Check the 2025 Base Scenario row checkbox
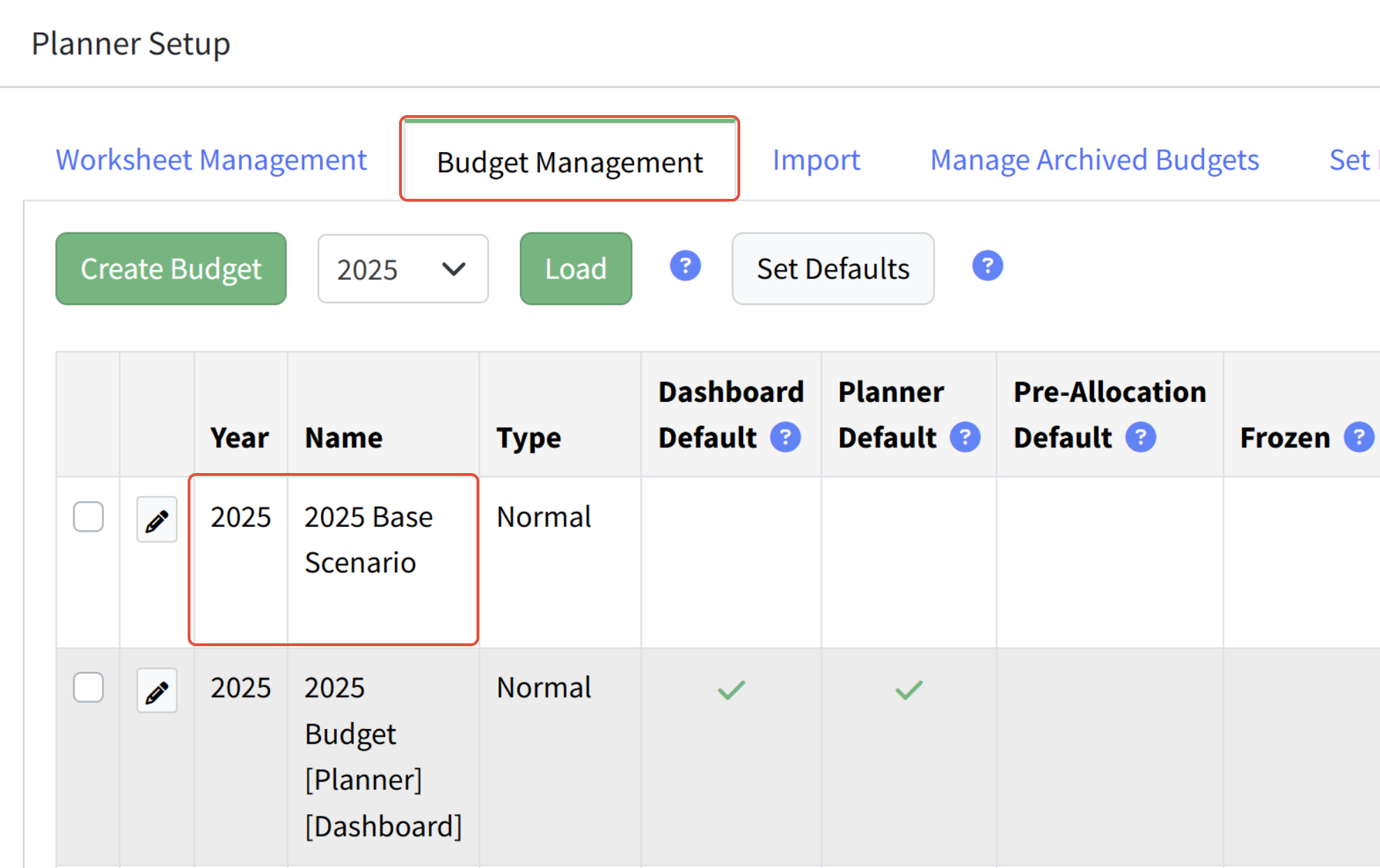This screenshot has width=1380, height=868. pyautogui.click(x=89, y=517)
